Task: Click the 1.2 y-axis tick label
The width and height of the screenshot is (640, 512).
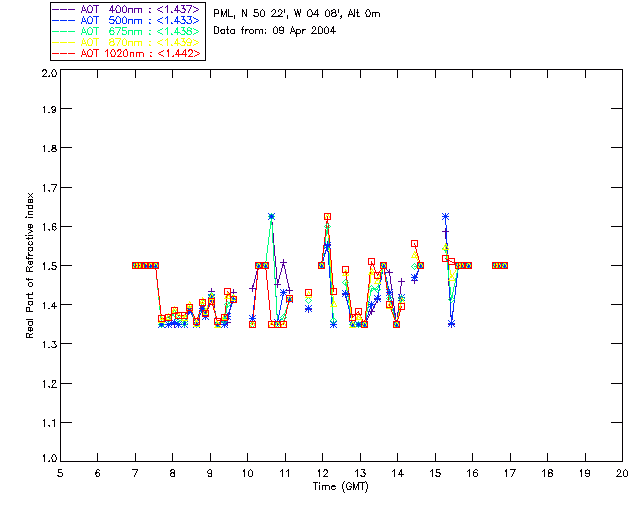Action: coord(49,384)
